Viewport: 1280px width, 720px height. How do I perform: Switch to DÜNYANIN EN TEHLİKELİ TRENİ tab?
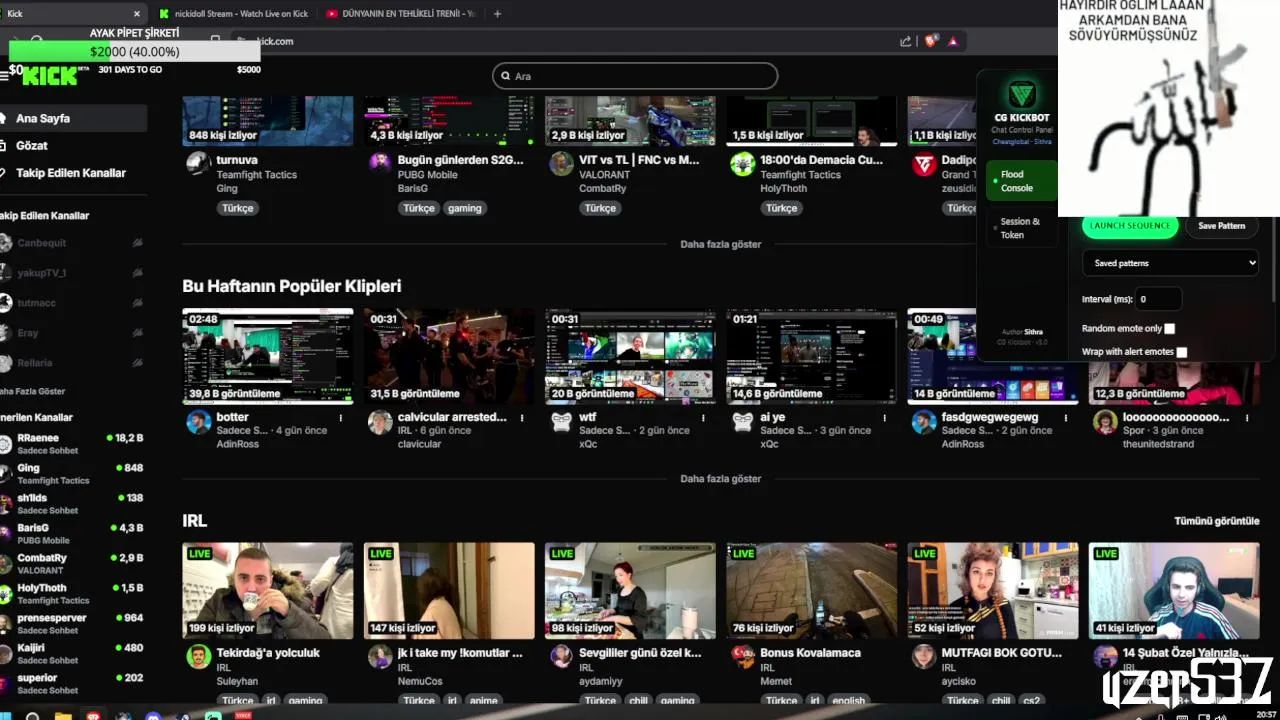[400, 13]
